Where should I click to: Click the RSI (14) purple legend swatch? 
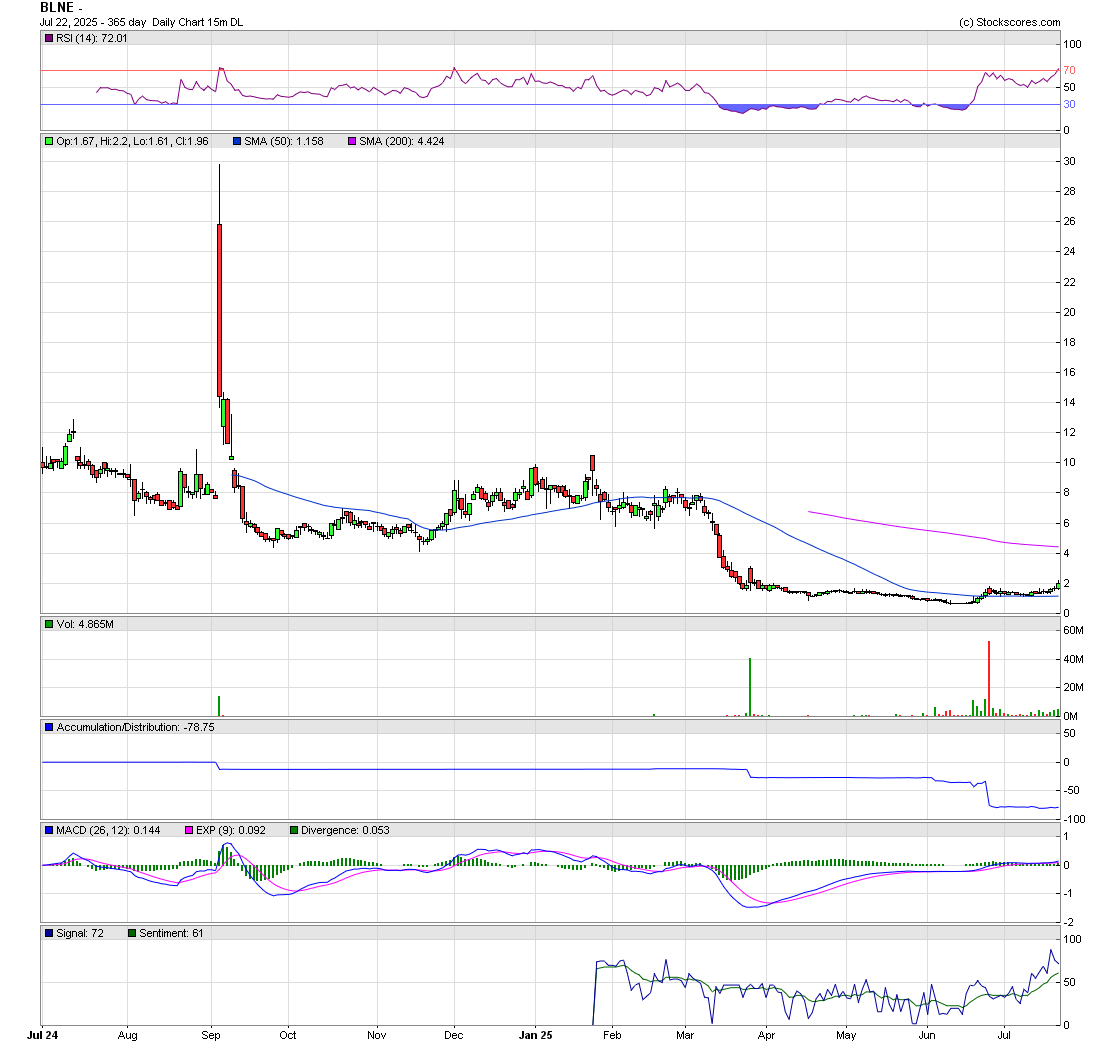49,39
